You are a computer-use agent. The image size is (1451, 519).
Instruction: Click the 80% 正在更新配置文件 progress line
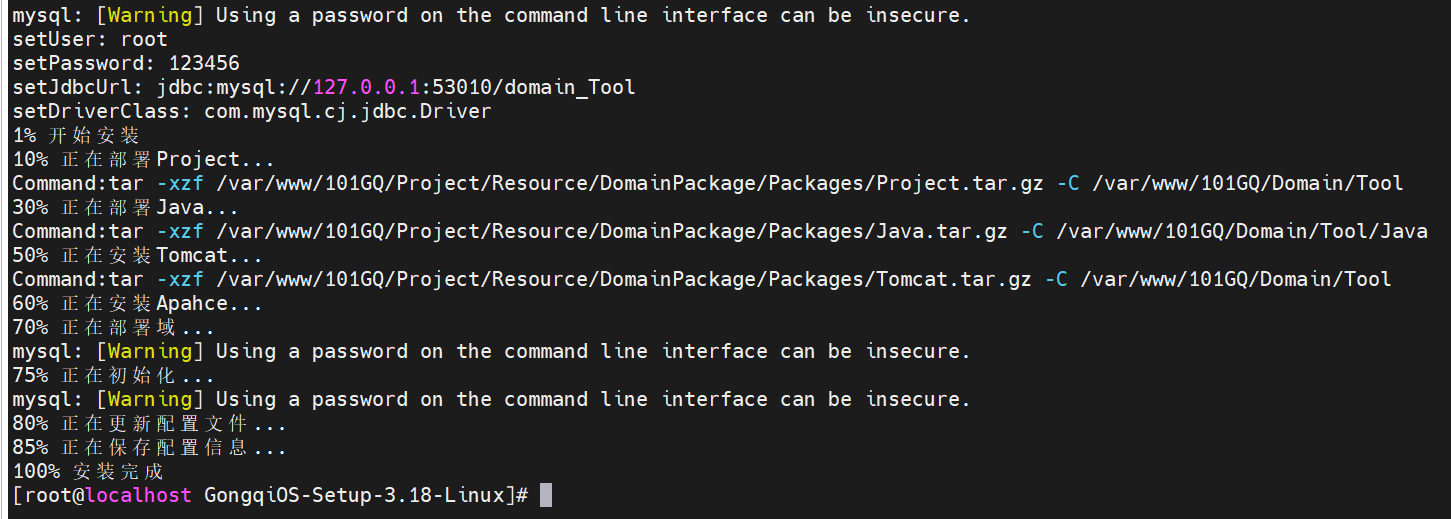pyautogui.click(x=149, y=423)
